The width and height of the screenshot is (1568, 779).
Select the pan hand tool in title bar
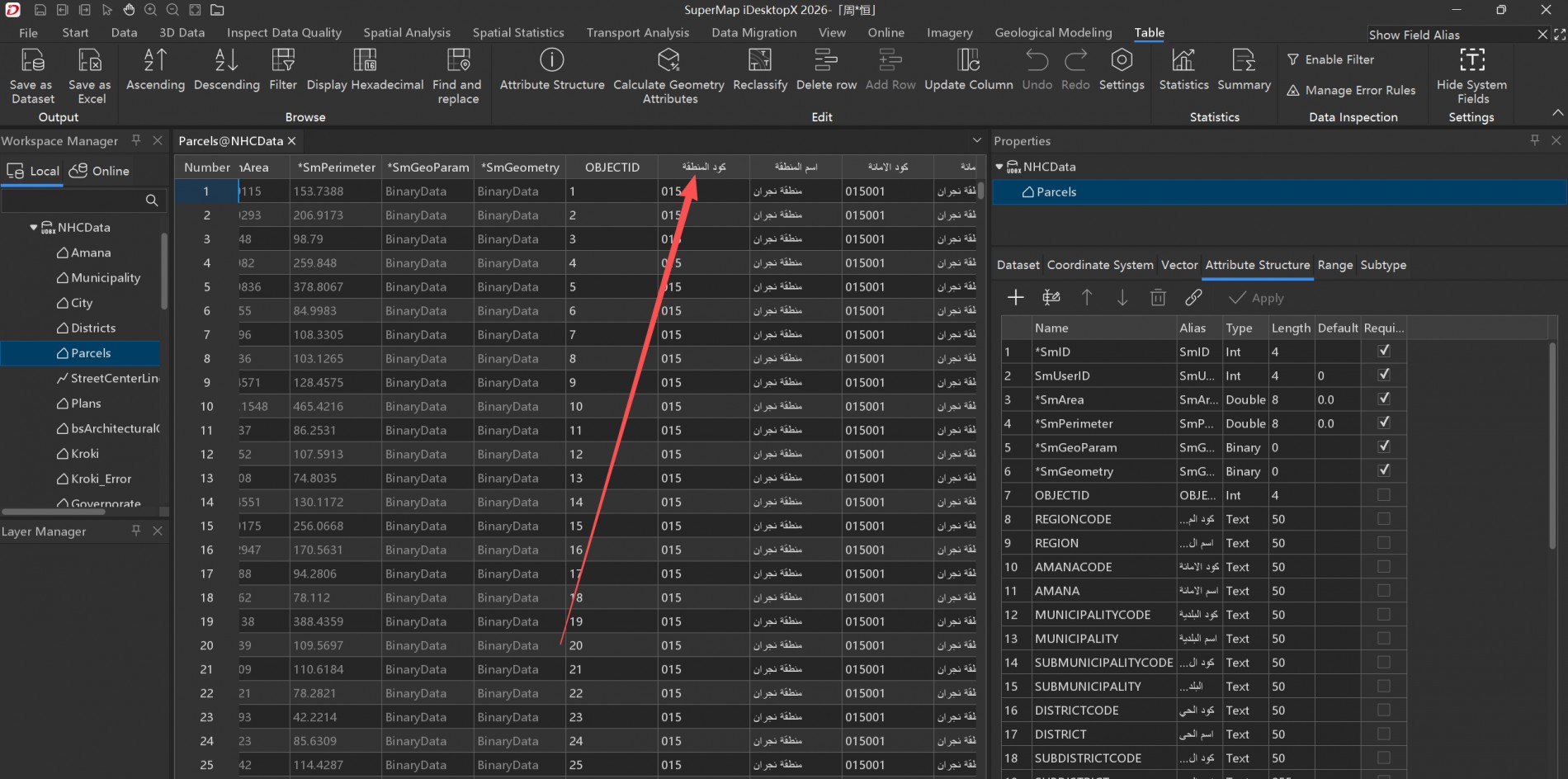[x=129, y=10]
